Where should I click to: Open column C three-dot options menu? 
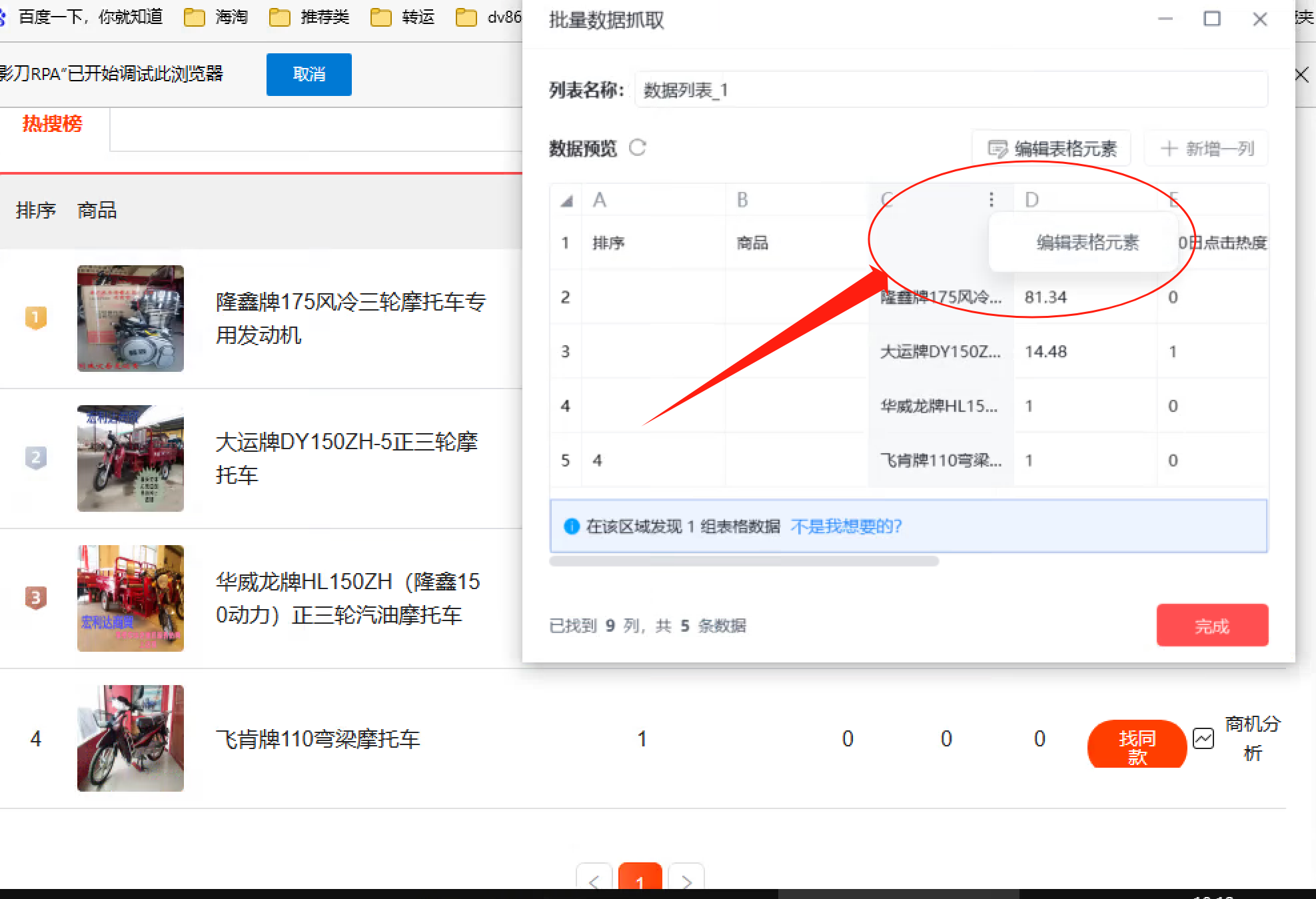pos(991,199)
